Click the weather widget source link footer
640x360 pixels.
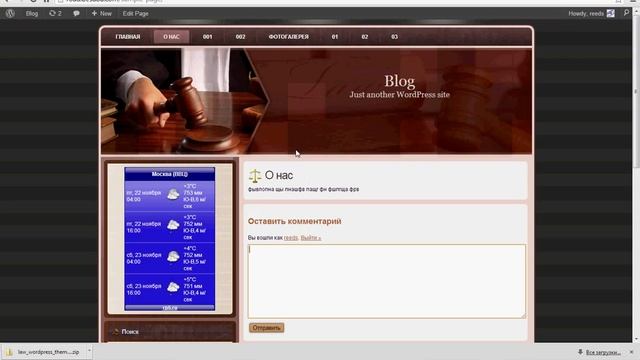(170, 308)
